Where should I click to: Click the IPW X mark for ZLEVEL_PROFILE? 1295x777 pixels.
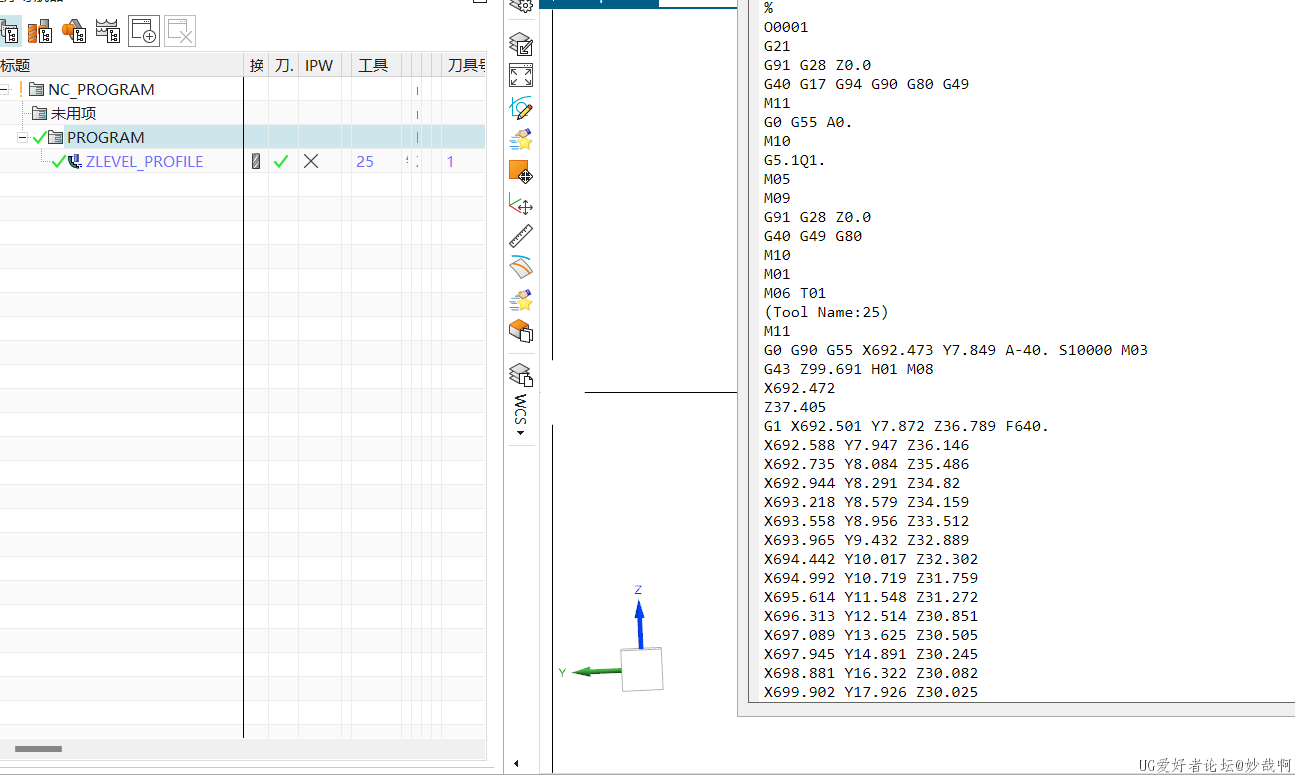tap(311, 161)
